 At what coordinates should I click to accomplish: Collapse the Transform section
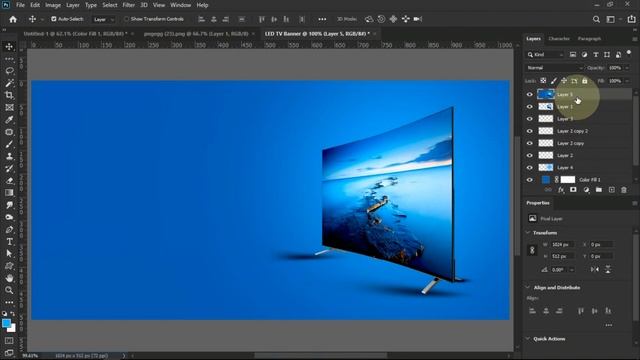coord(528,233)
